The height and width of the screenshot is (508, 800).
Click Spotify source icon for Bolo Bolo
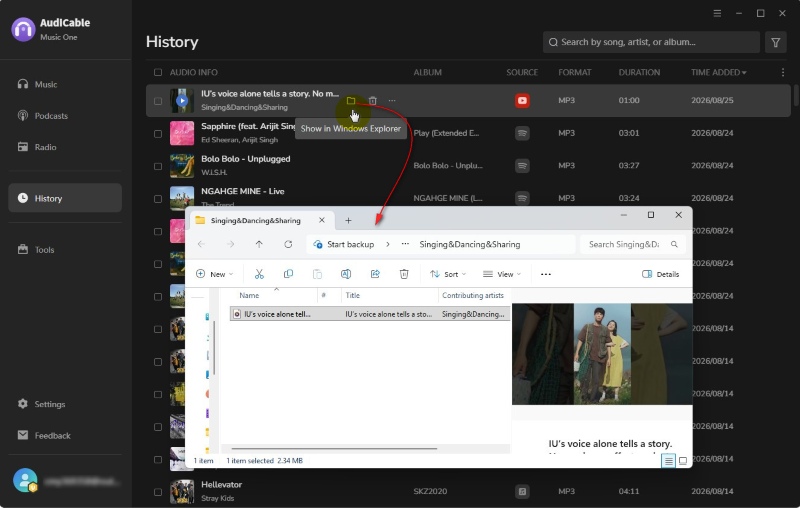coord(522,166)
